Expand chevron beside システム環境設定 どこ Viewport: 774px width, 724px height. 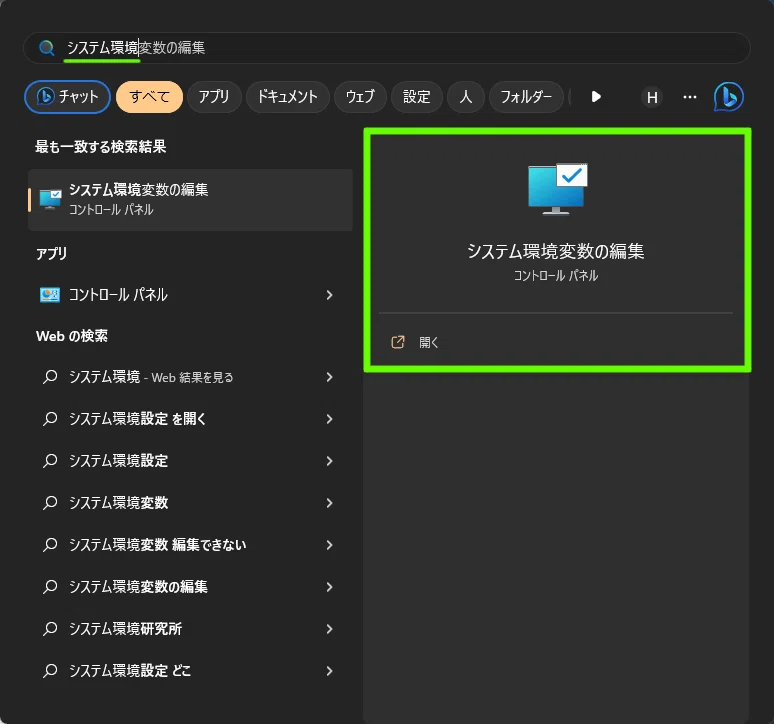pos(329,671)
